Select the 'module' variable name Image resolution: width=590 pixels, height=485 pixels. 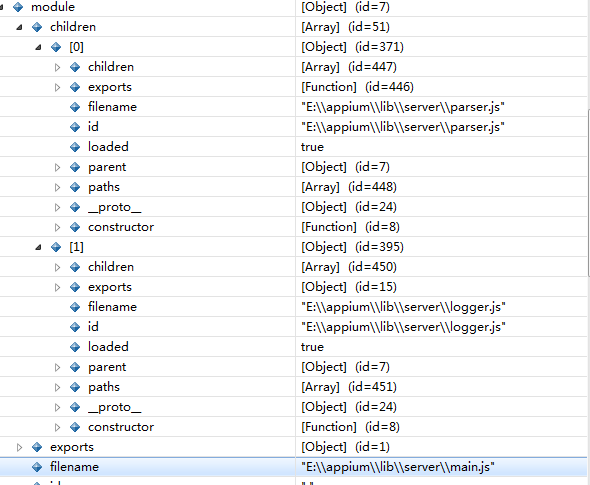[x=53, y=7]
